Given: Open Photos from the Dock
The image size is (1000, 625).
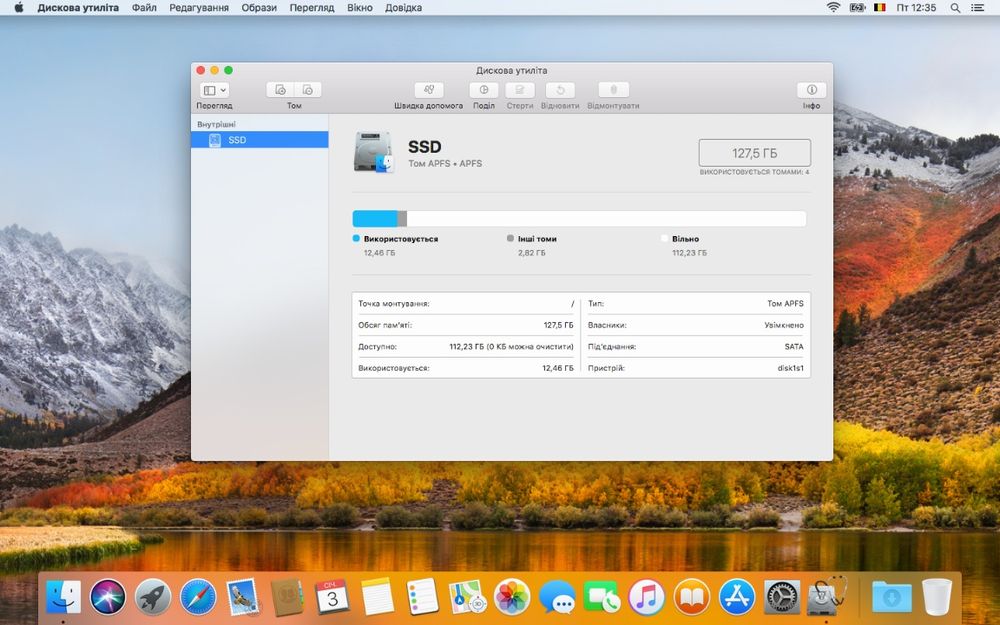Looking at the screenshot, I should (x=512, y=598).
